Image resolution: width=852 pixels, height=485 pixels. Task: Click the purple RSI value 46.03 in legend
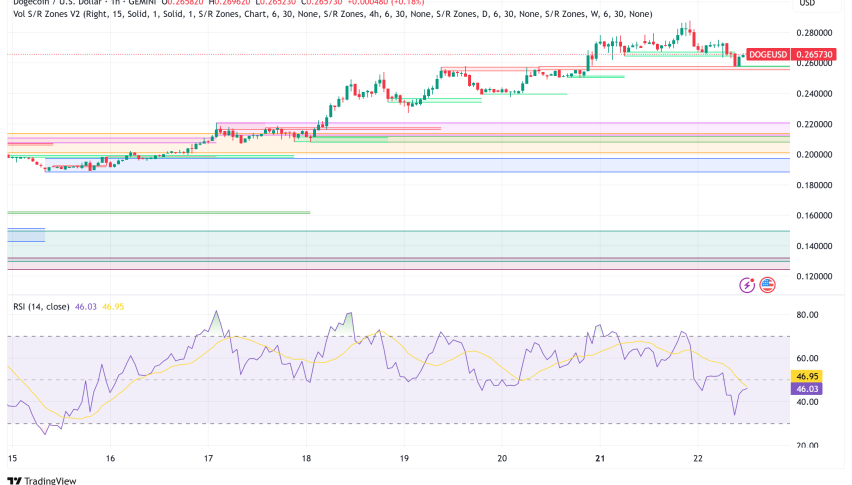86,307
